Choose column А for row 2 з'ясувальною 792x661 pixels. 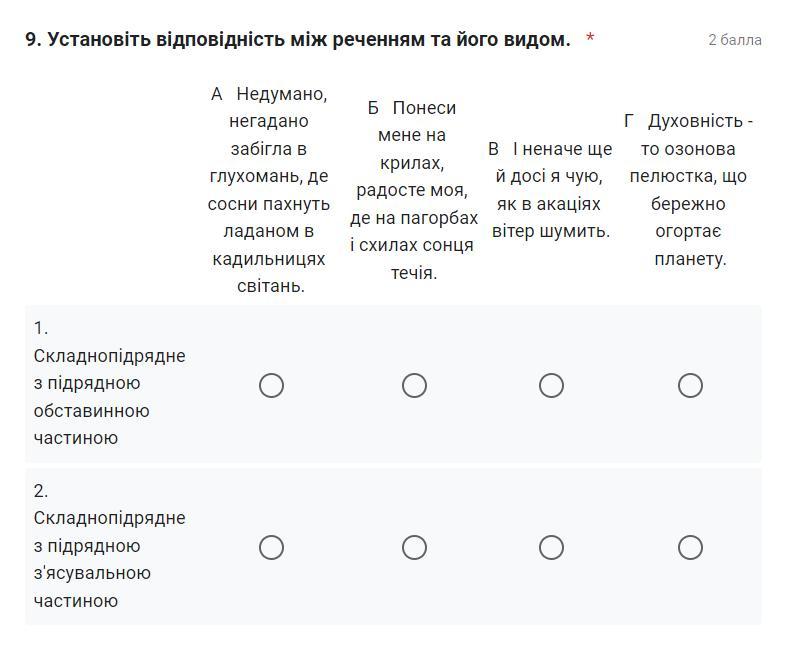271,547
